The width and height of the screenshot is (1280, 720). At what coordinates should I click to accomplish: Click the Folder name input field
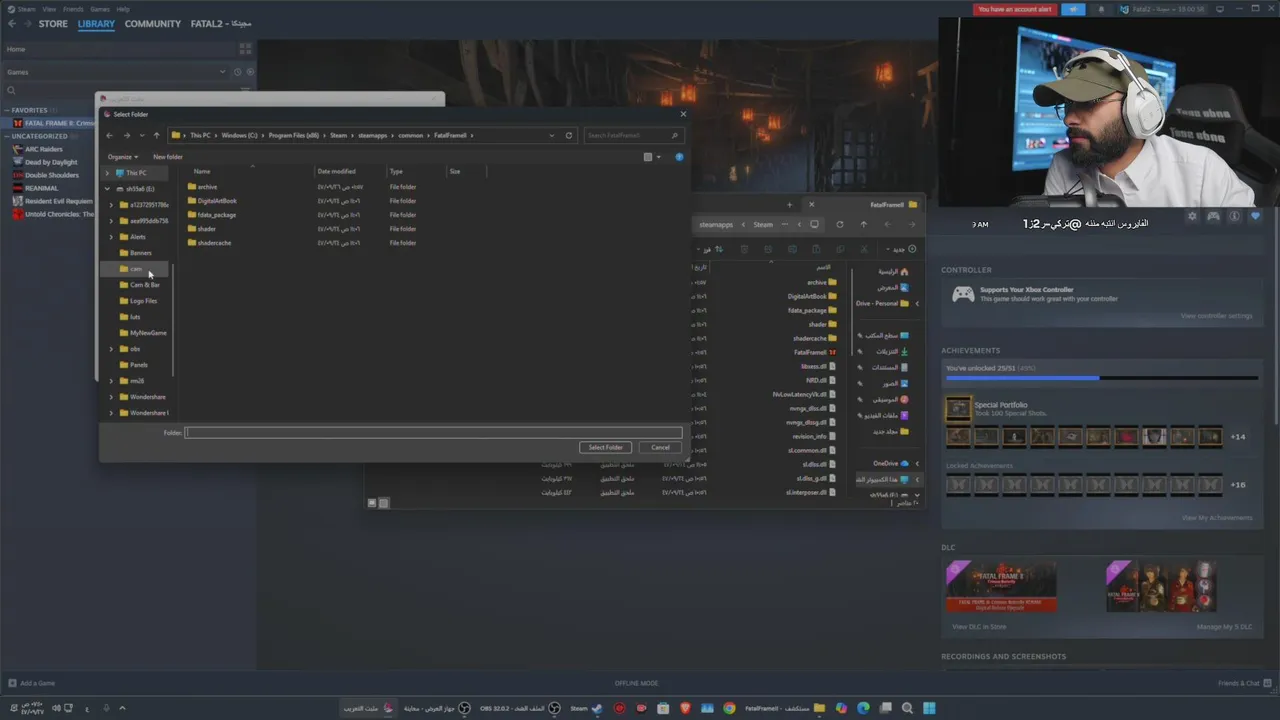[433, 433]
